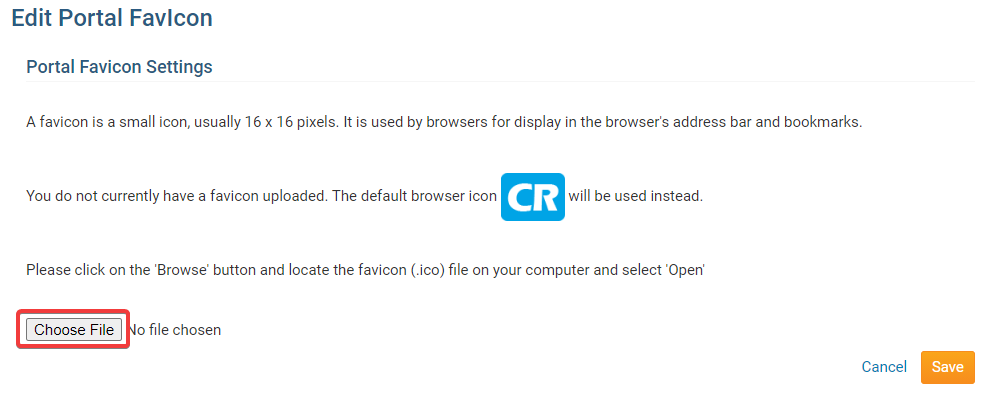Click the 'No file chosen' label
The height and width of the screenshot is (410, 993).
pos(175,330)
